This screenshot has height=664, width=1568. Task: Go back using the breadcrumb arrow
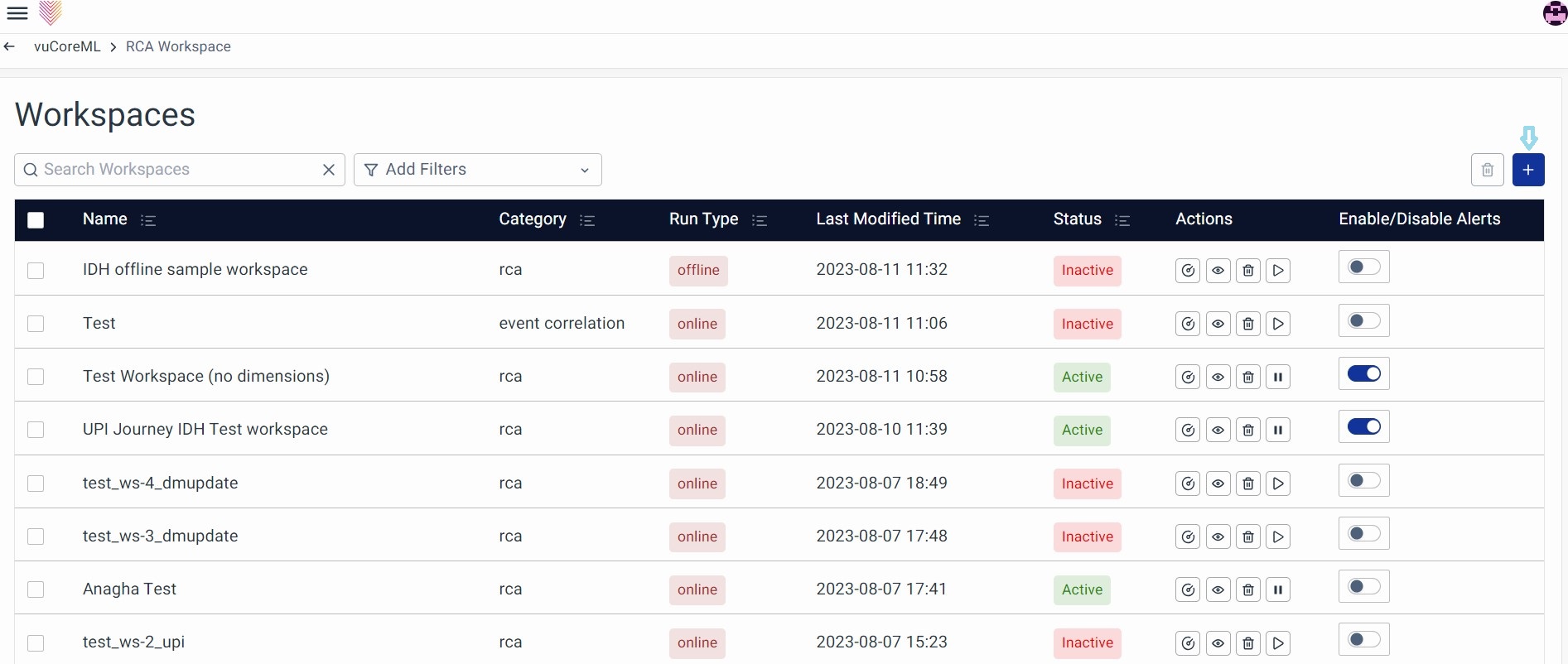10,47
